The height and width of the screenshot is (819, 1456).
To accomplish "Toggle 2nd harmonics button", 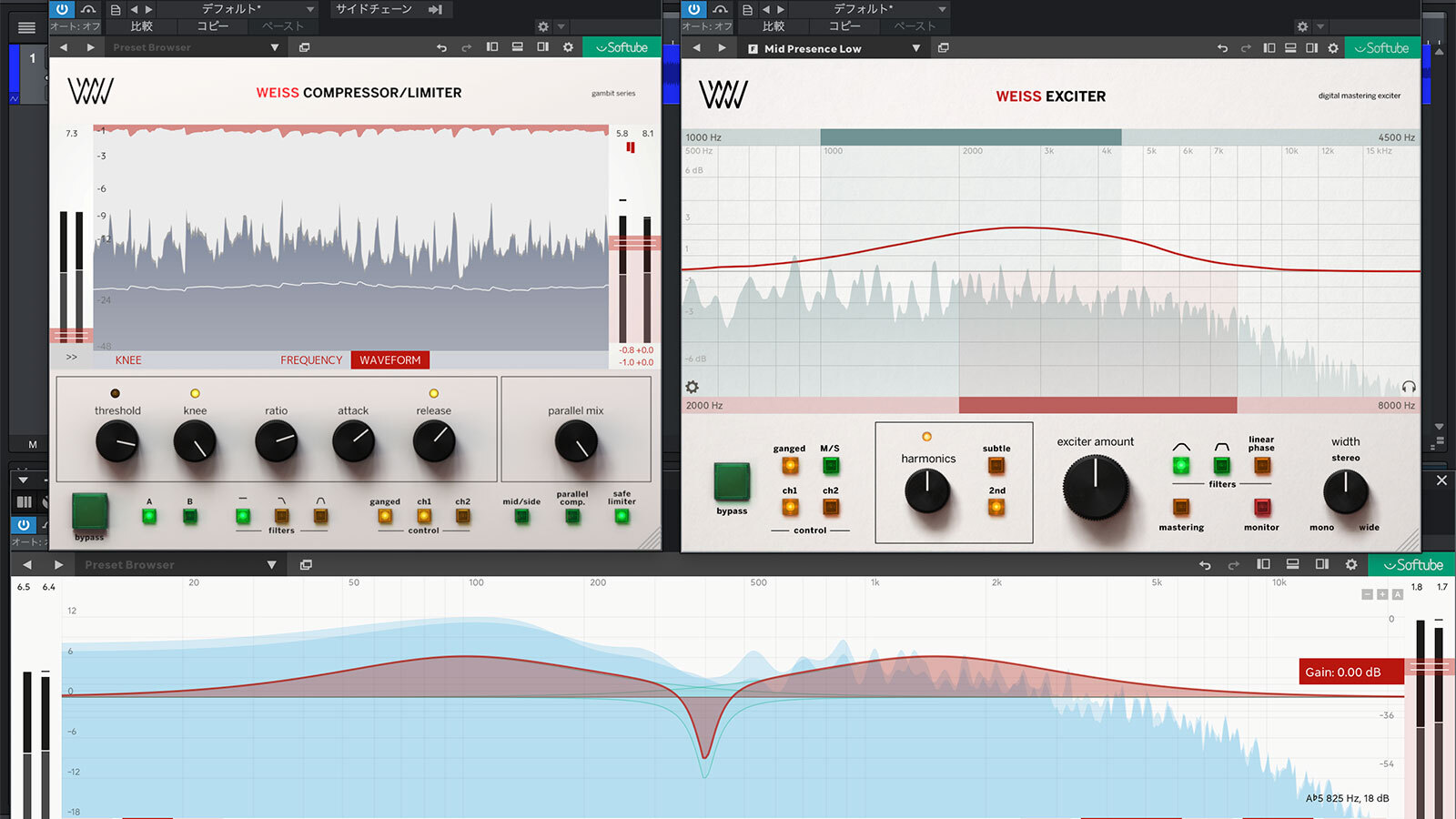I will 996,507.
